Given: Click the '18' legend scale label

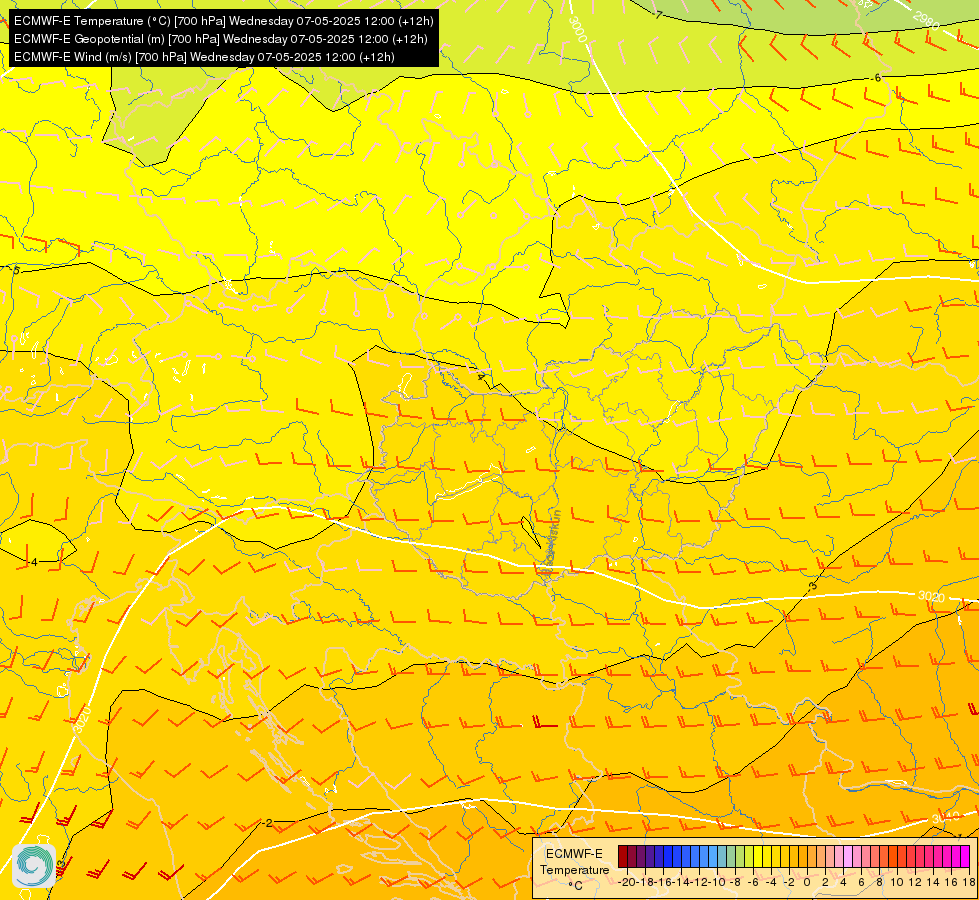Looking at the screenshot, I should click(x=969, y=883).
